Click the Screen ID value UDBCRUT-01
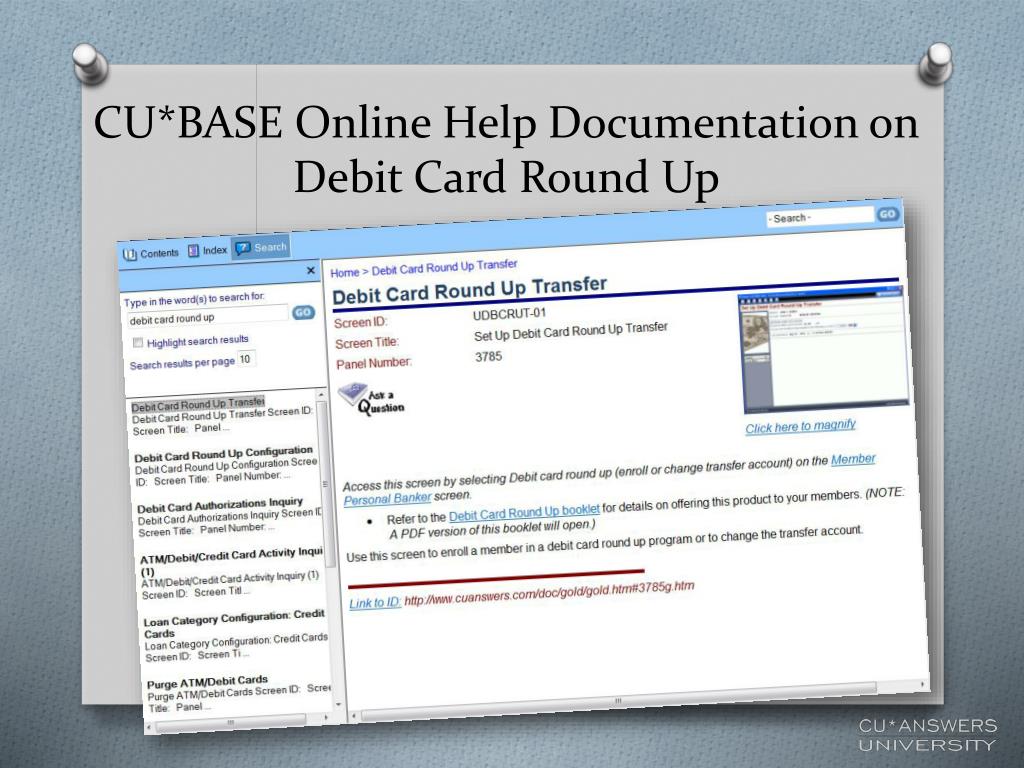The width and height of the screenshot is (1024, 768). coord(509,314)
